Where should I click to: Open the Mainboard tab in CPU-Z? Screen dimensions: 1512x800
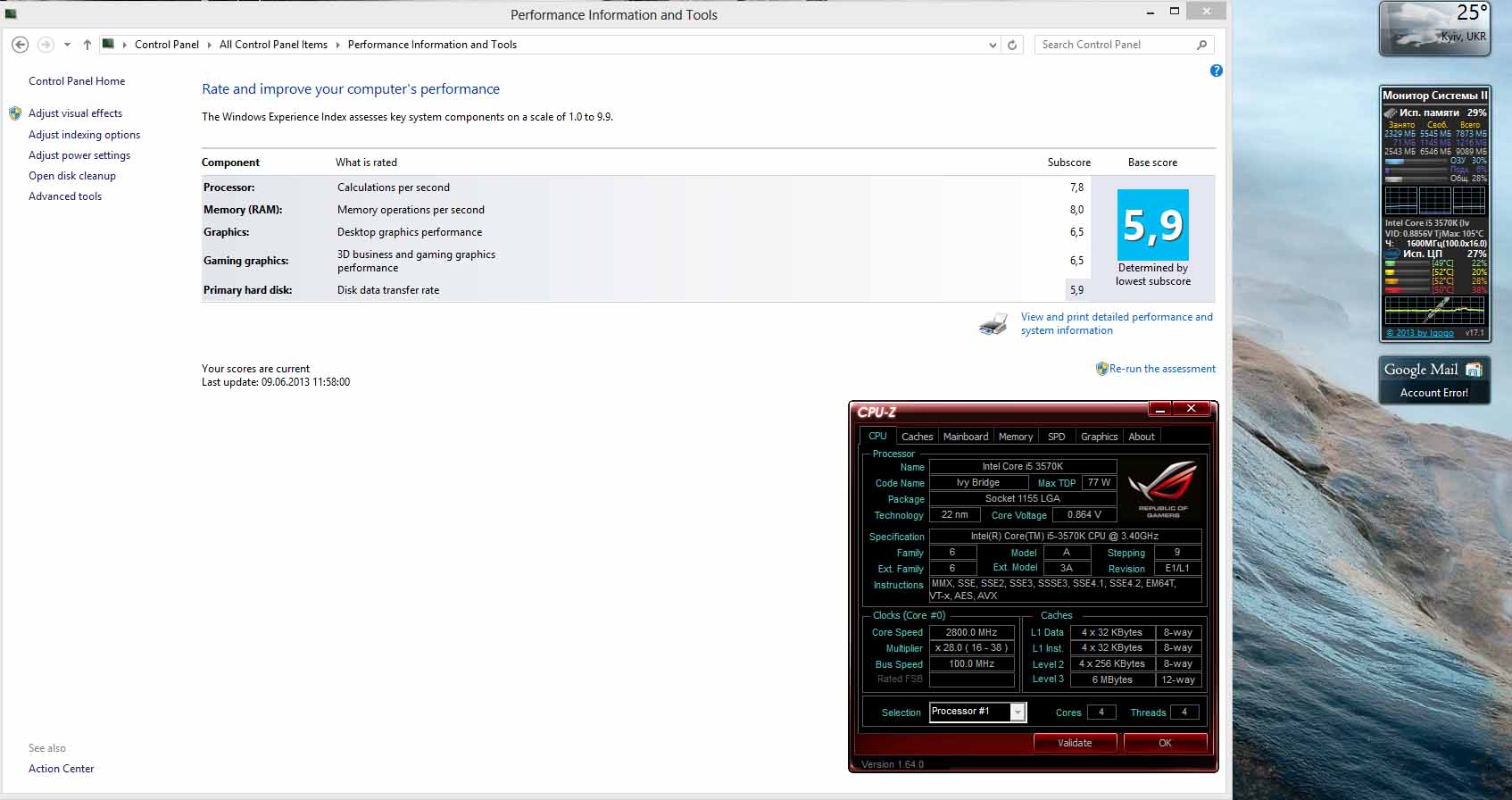tap(966, 437)
